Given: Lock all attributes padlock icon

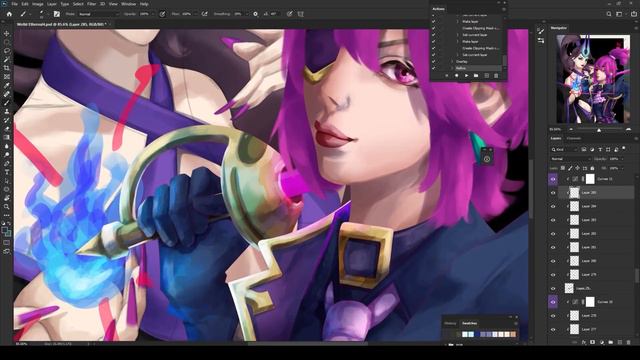Looking at the screenshot, I should click(592, 168).
